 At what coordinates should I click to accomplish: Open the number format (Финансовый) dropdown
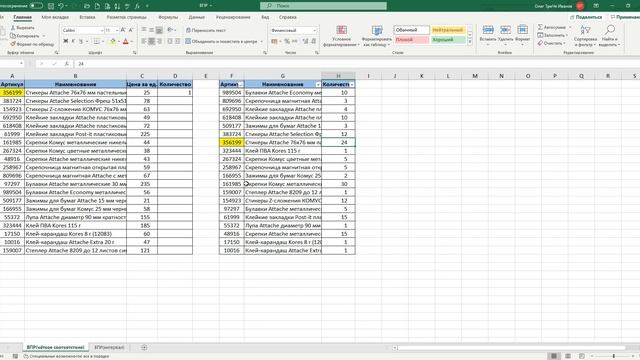(314, 30)
